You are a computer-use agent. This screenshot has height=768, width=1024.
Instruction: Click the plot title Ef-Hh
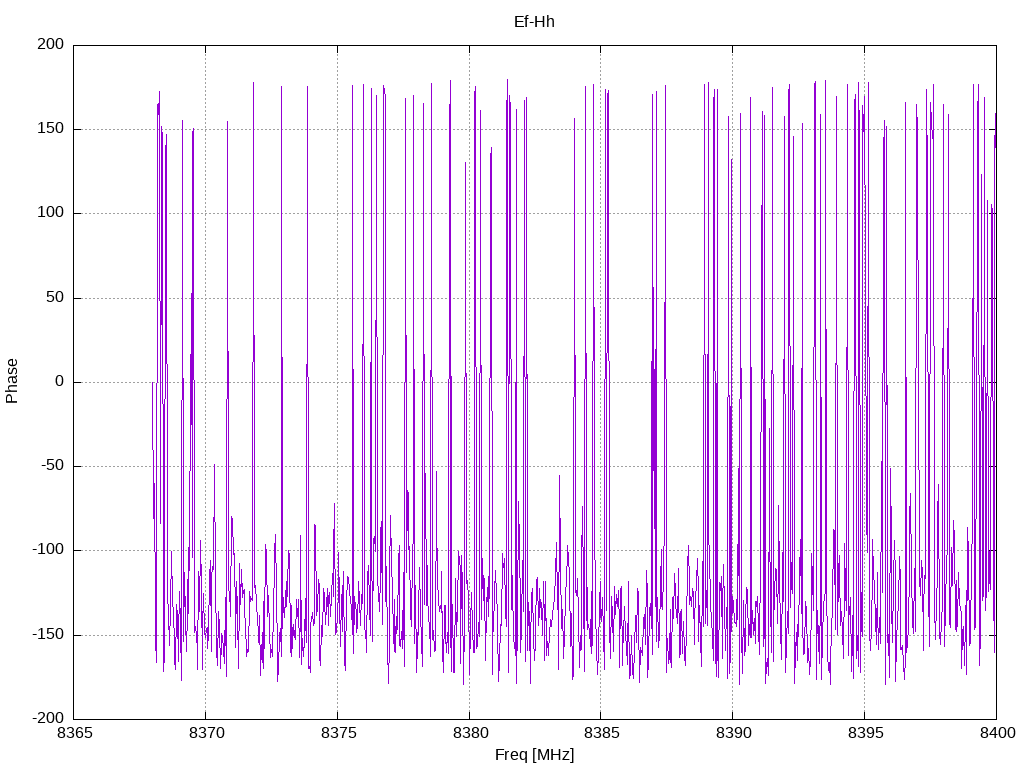pos(534,22)
